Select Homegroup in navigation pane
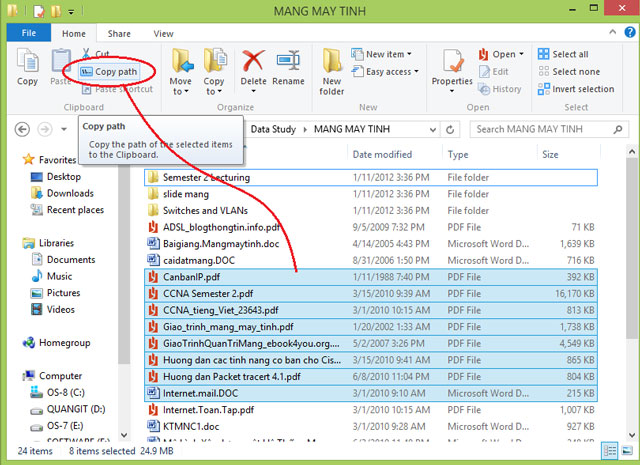The height and width of the screenshot is (465, 640). point(56,343)
